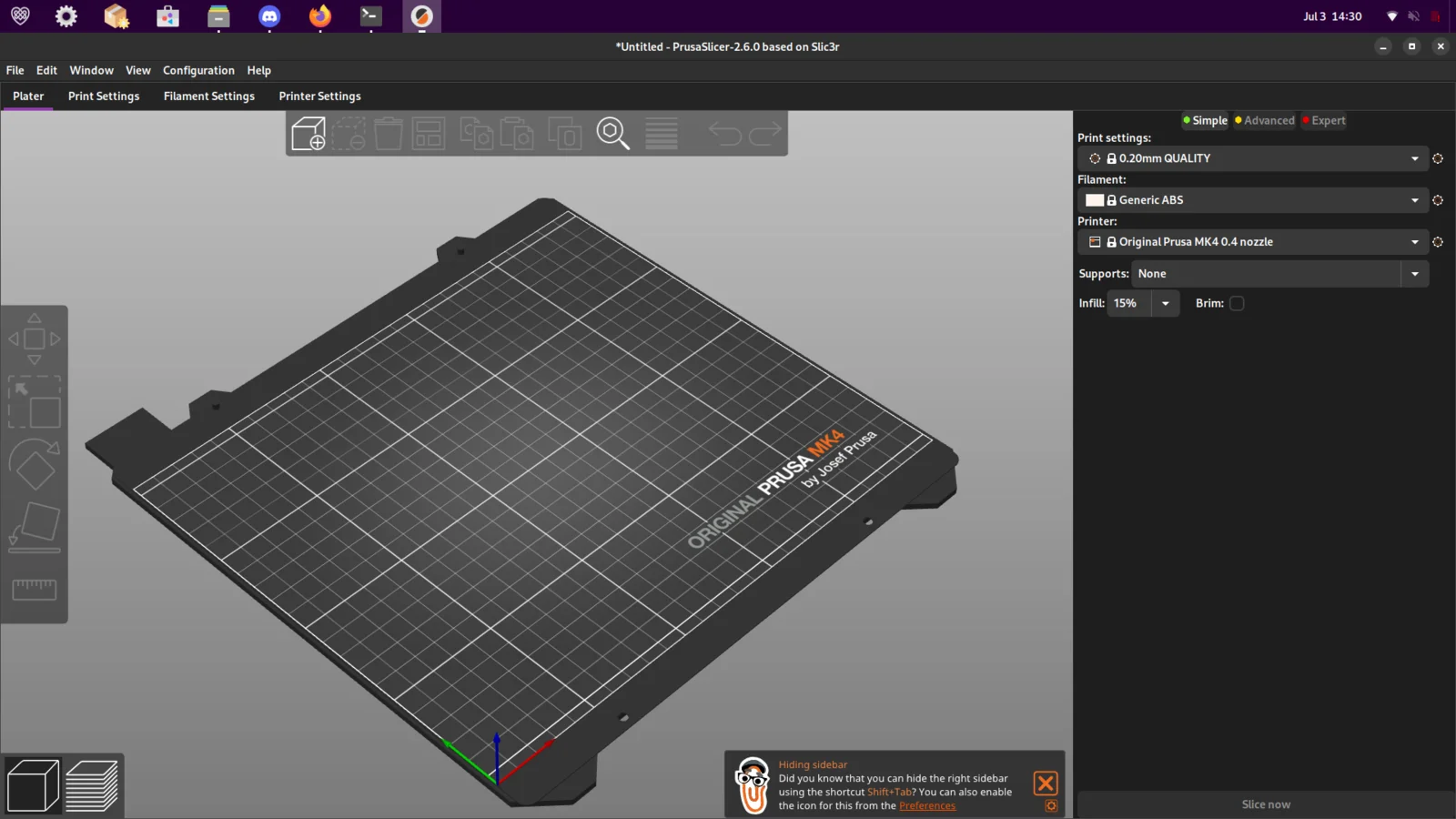
Task: Click the Slice now button
Action: [x=1266, y=804]
